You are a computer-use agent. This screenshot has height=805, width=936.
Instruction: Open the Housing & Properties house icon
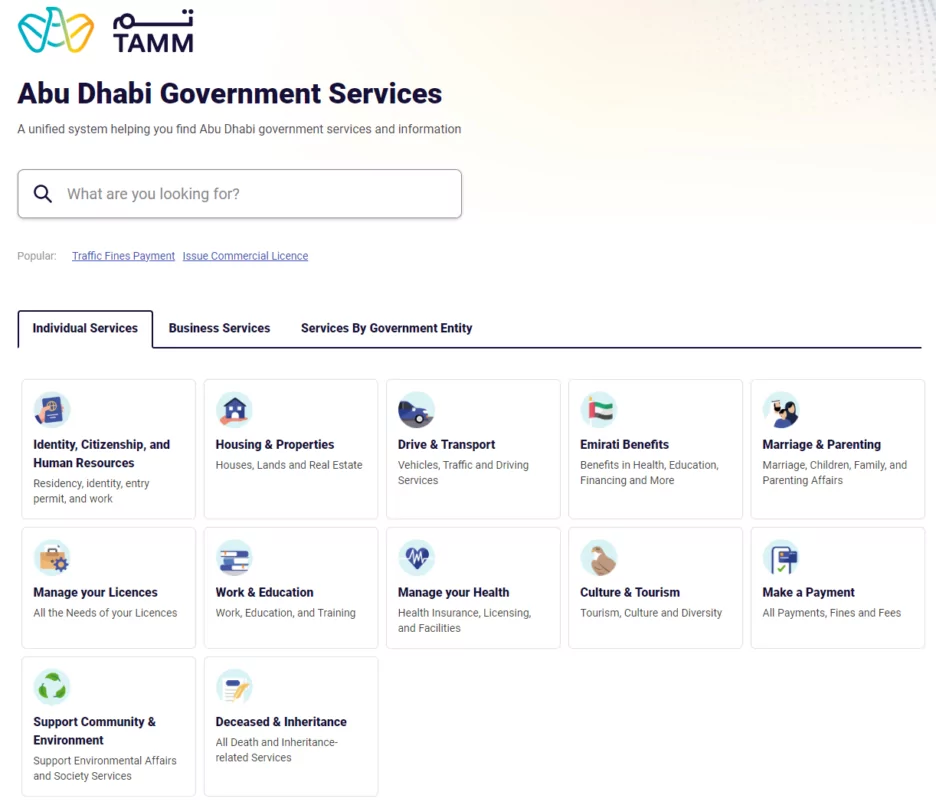click(x=234, y=410)
